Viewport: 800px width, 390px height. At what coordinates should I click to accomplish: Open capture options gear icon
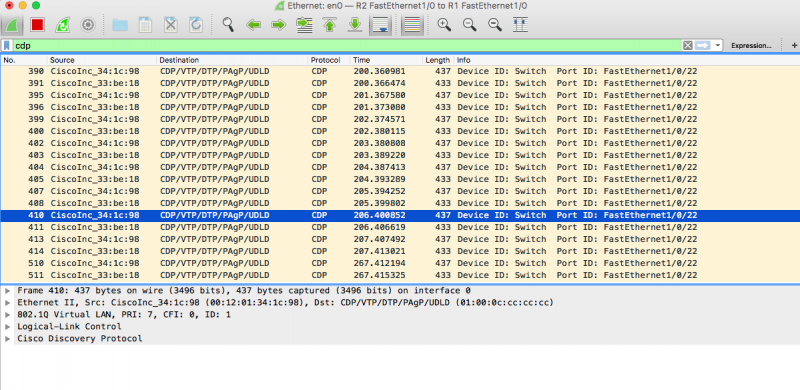click(x=88, y=25)
